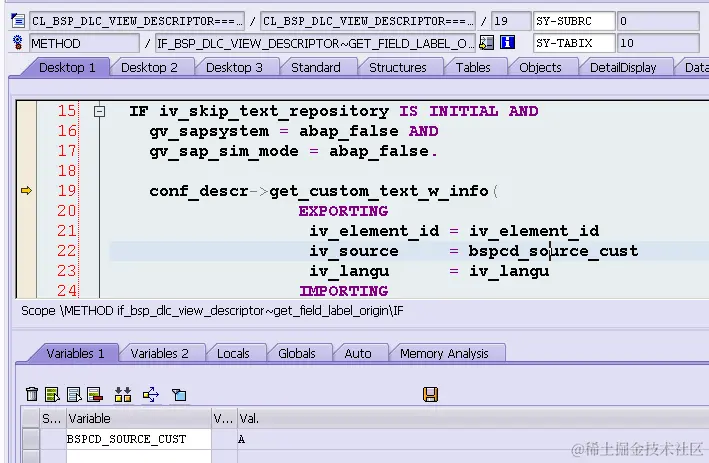Click the EXPORTING keyword at line 20

click(343, 211)
